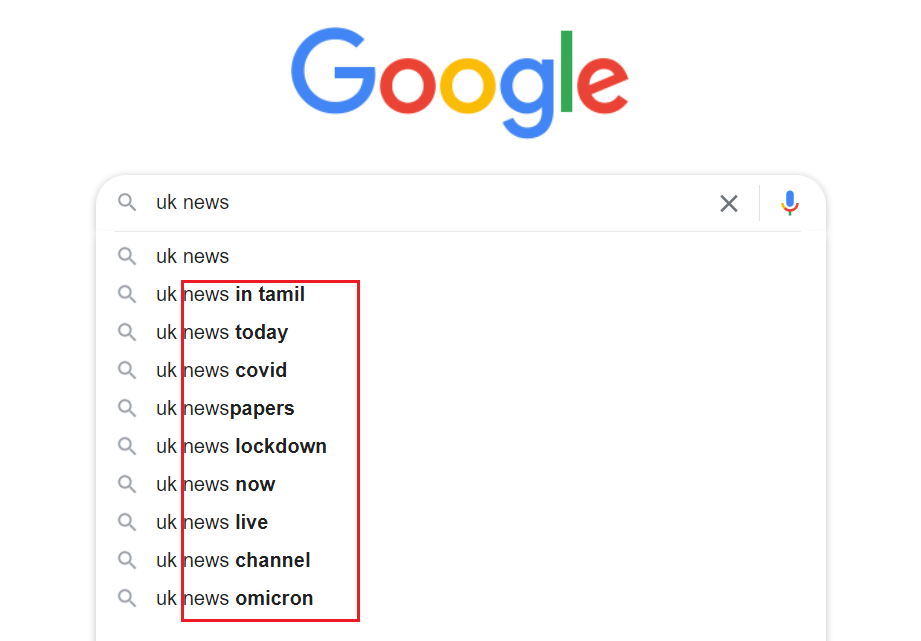This screenshot has width=921, height=641.
Task: Select 'uk news lockdown' suggestion
Action: pos(241,447)
